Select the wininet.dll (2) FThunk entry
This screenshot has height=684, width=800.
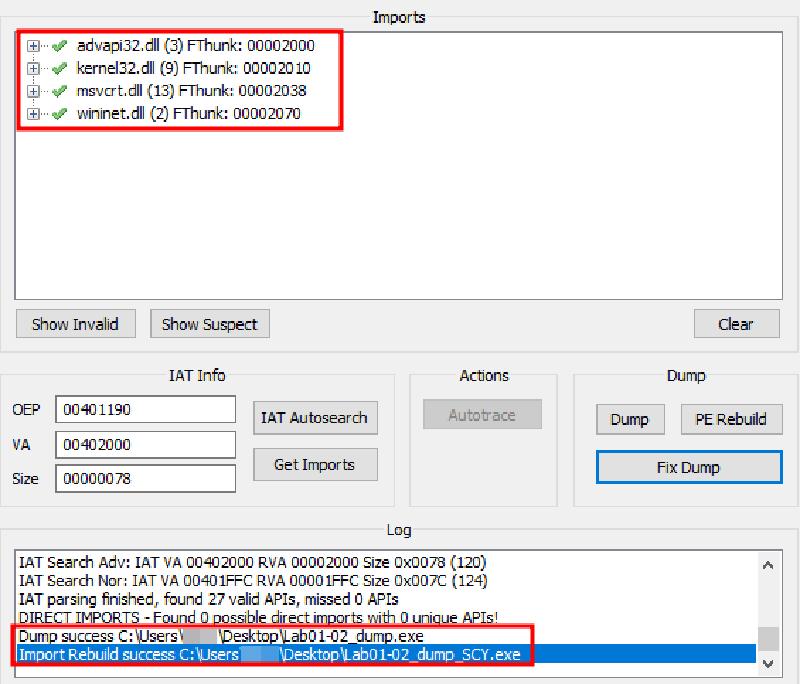[188, 114]
